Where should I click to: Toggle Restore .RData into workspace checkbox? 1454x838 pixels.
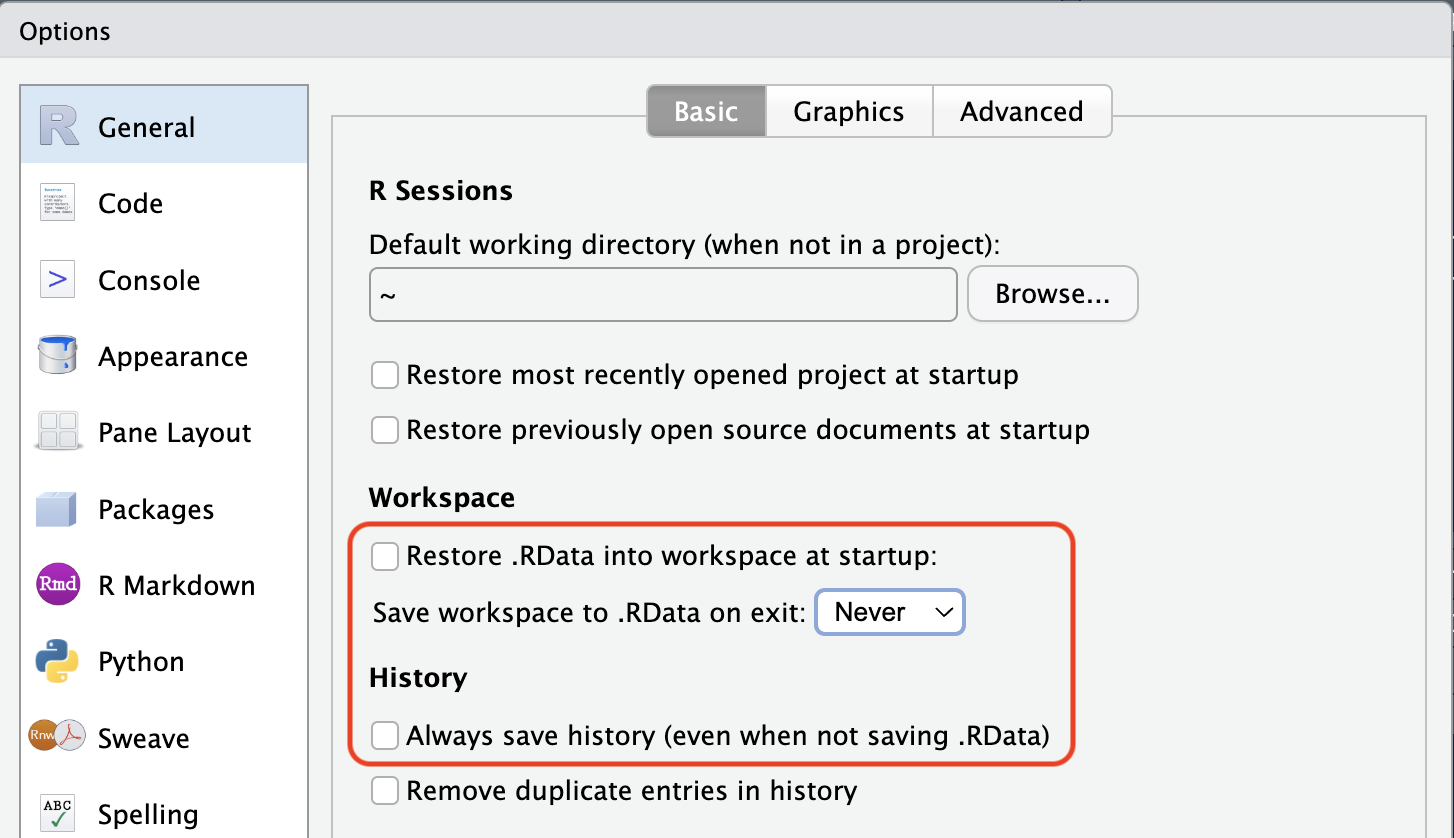(385, 557)
